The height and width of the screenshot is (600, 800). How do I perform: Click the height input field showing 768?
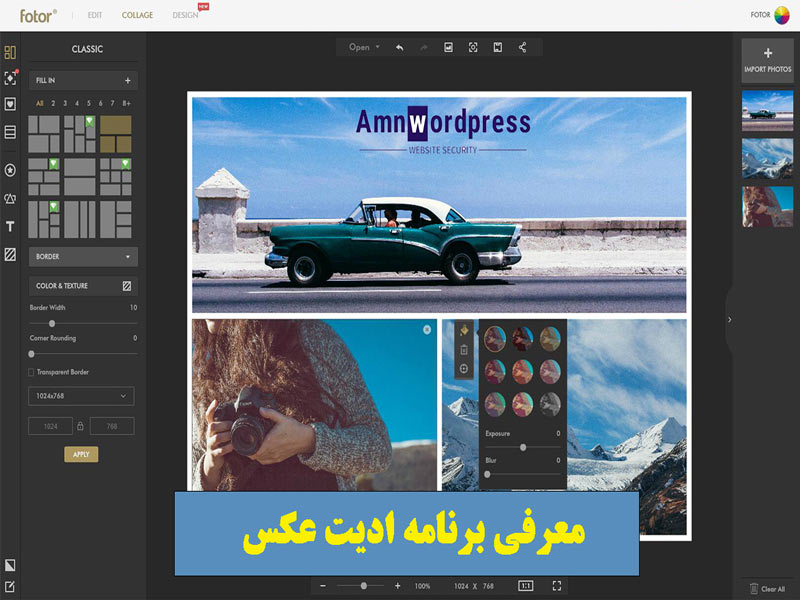tap(112, 426)
